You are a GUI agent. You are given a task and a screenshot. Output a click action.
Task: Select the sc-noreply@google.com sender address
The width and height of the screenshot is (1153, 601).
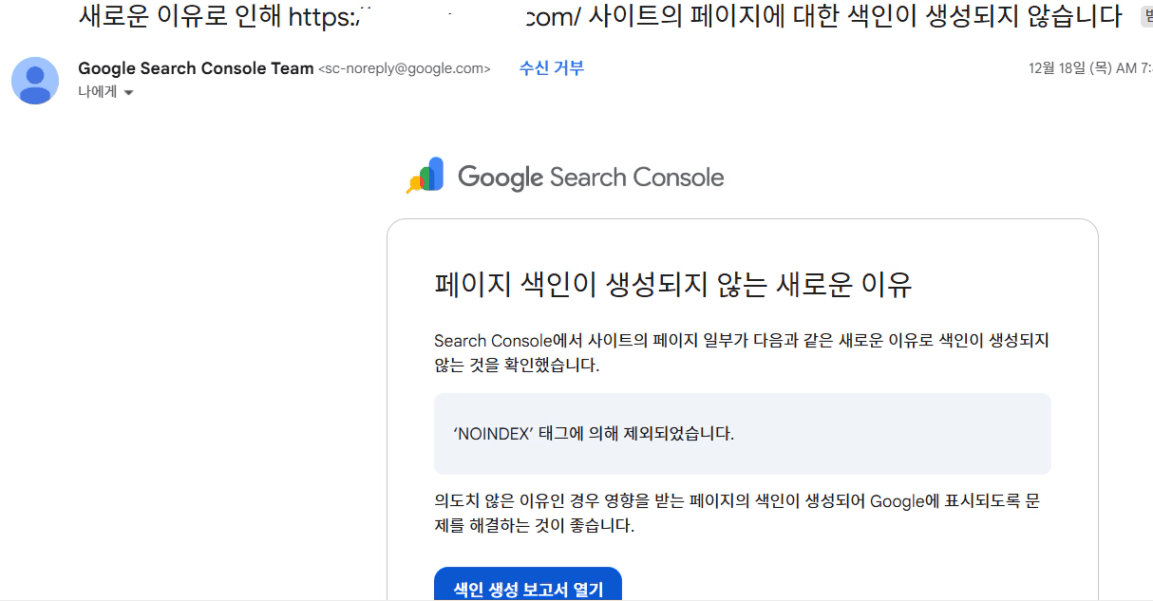coord(404,69)
